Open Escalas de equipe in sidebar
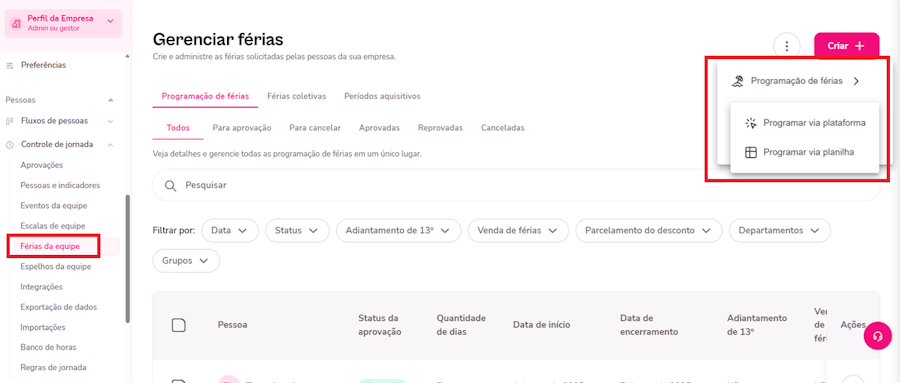This screenshot has width=900, height=383. (x=53, y=226)
